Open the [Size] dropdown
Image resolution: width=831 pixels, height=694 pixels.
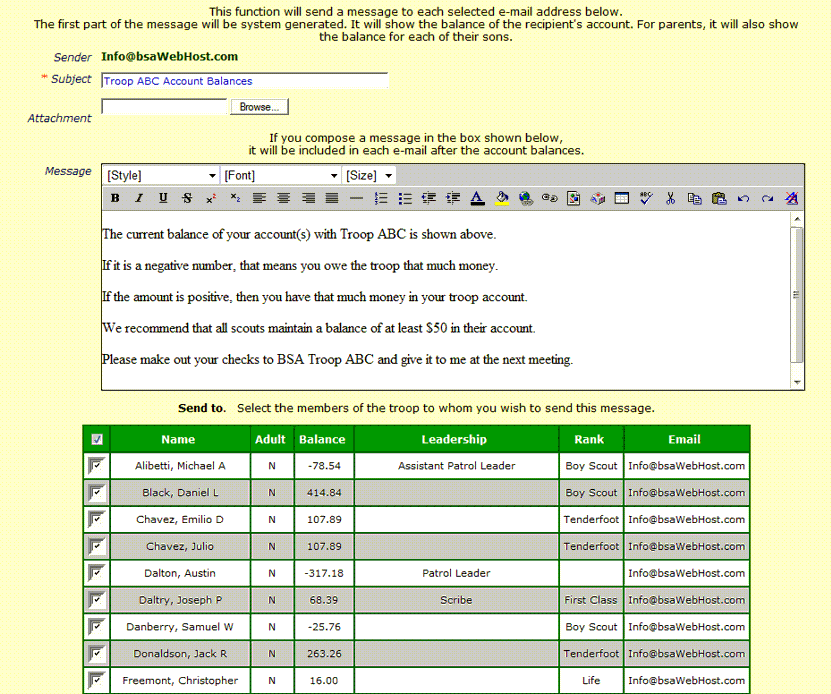pyautogui.click(x=369, y=175)
